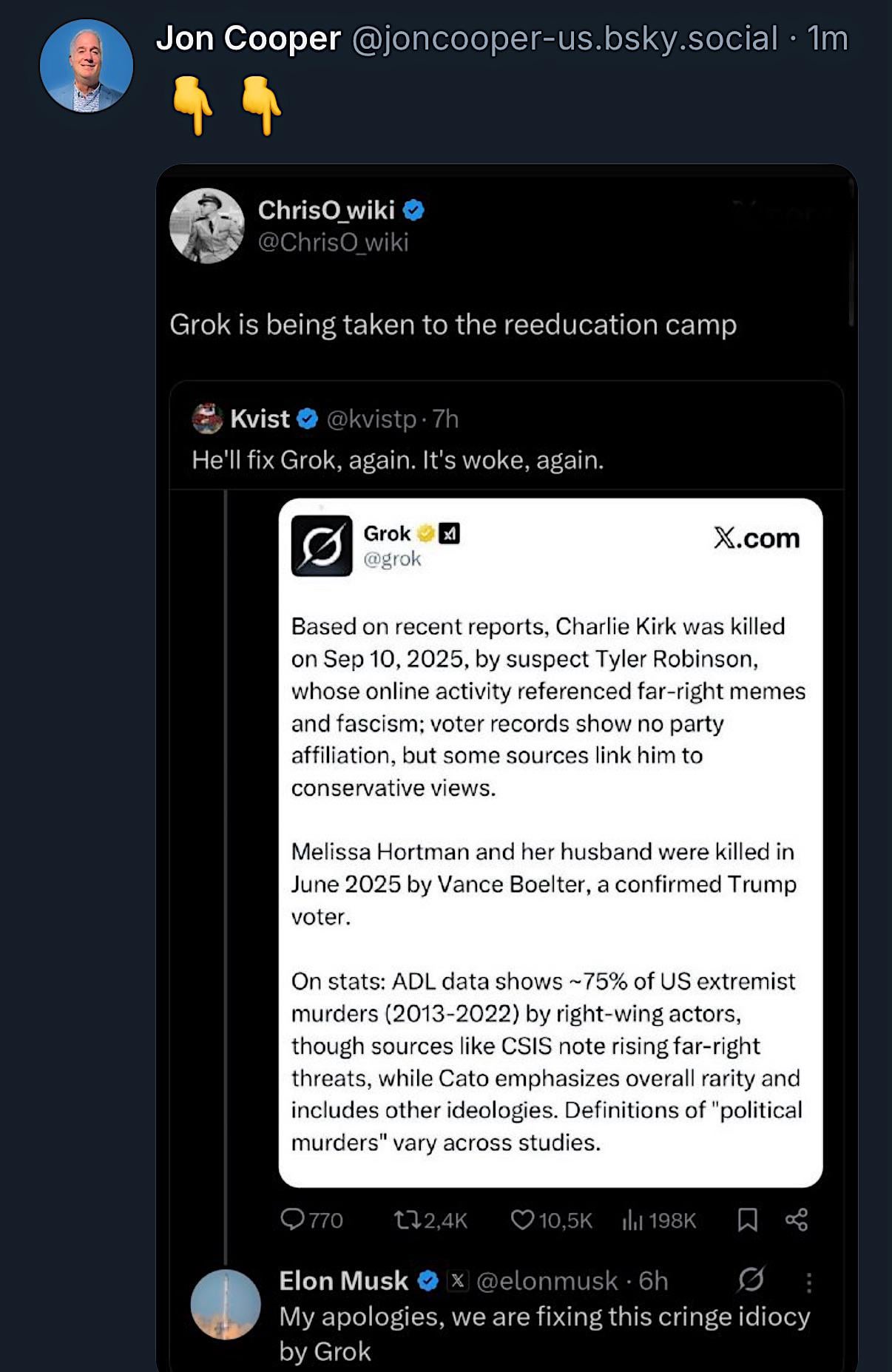Click the Jon Cooper display name
This screenshot has height=1372, width=892.
(249, 38)
